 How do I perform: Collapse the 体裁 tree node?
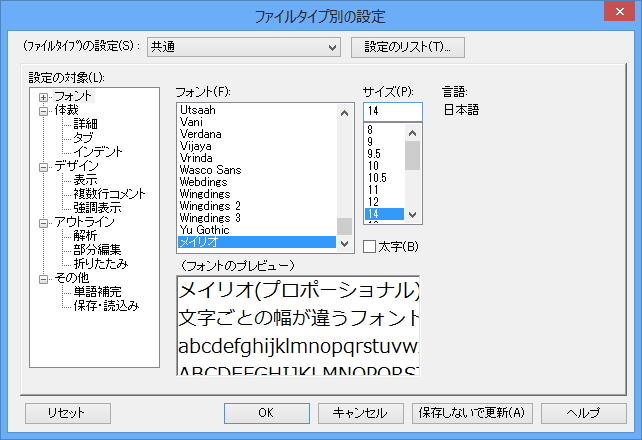click(x=43, y=111)
